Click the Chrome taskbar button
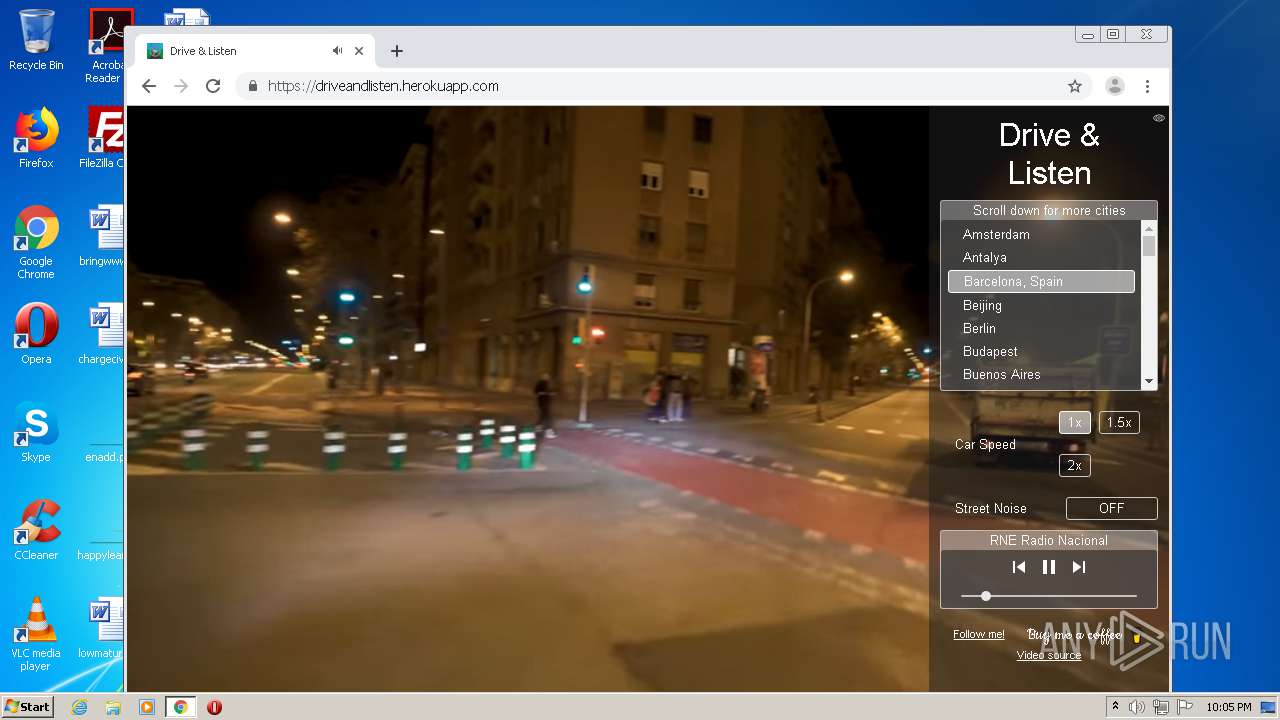This screenshot has width=1280, height=720. (x=180, y=707)
